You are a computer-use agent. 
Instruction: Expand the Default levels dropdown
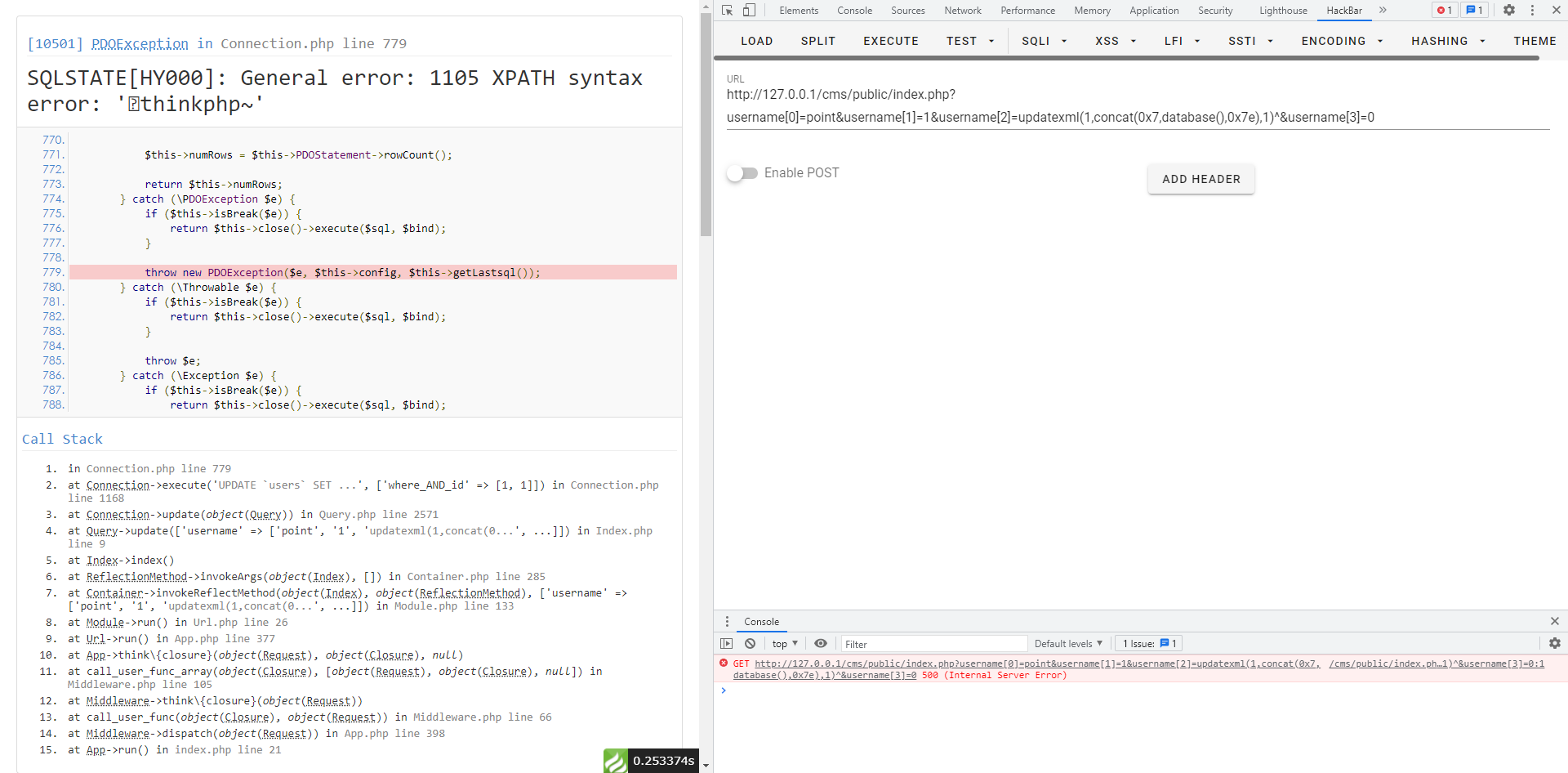coord(1067,643)
